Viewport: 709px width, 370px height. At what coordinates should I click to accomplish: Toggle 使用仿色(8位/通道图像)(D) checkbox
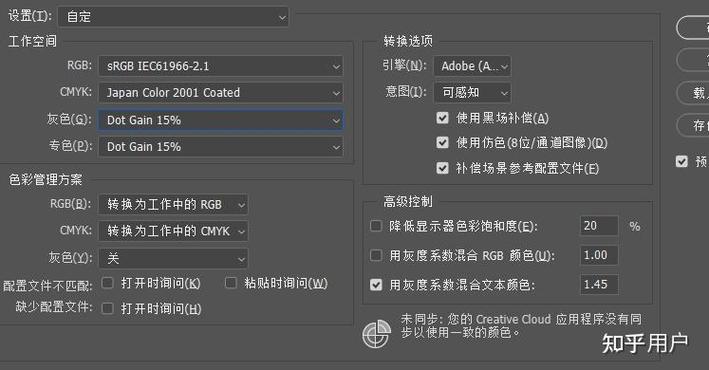(x=442, y=143)
